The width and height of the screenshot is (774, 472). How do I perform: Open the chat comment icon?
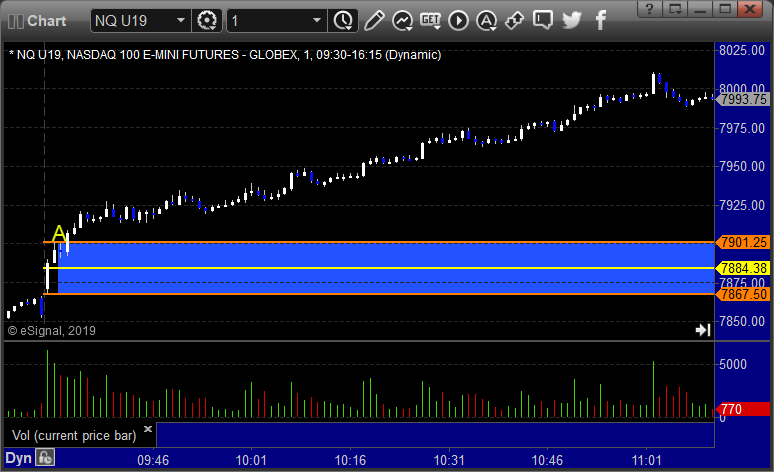543,21
